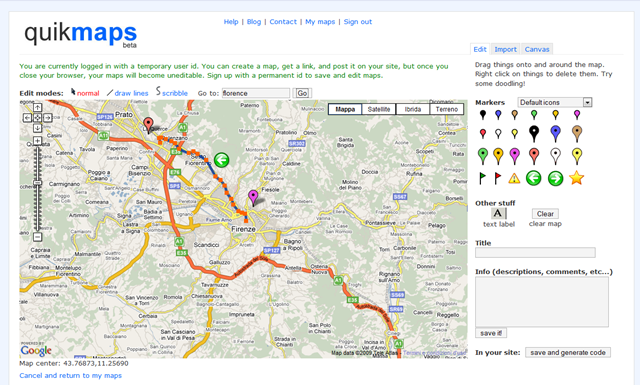Focus the Title input field
Image resolution: width=640 pixels, height=385 pixels.
[x=535, y=252]
